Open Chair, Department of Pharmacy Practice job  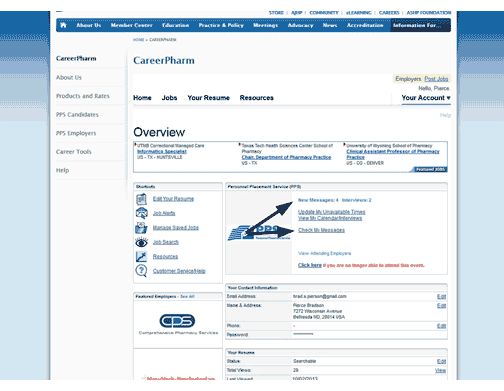(286, 157)
